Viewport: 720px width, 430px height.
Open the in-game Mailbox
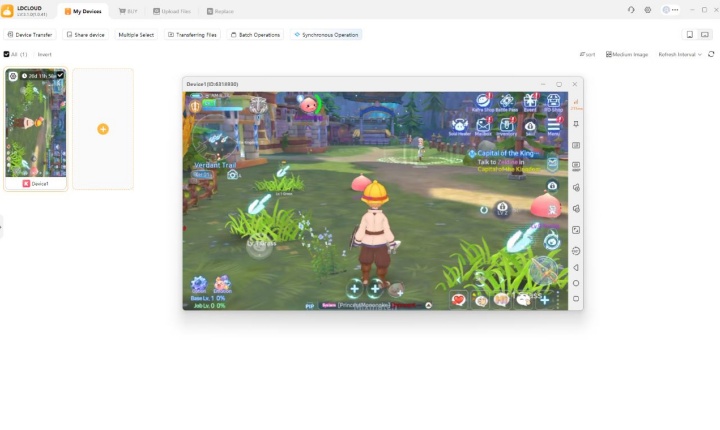(483, 126)
